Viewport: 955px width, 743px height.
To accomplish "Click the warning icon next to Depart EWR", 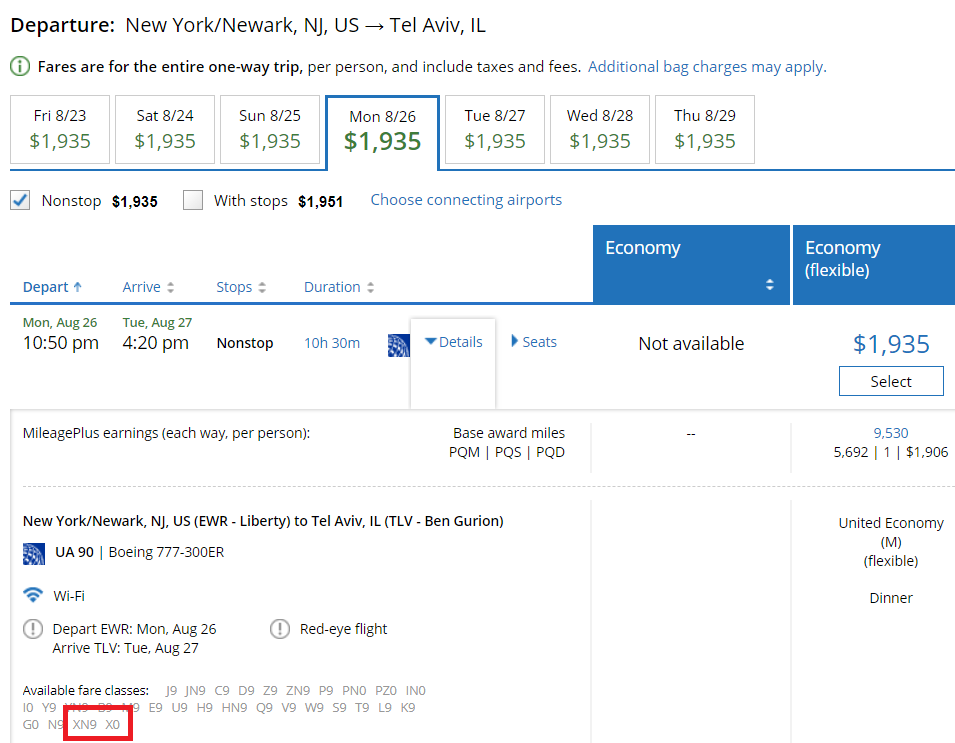I will (x=34, y=630).
